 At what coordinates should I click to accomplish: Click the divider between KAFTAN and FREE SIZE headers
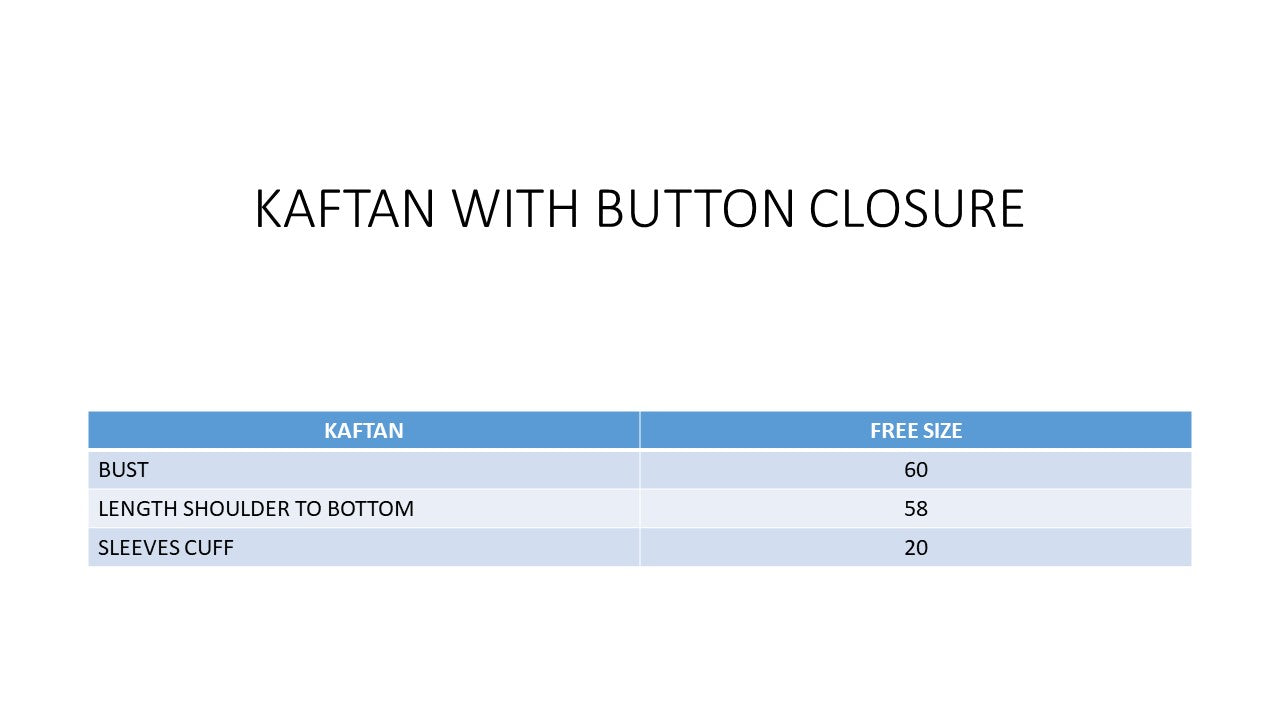[640, 431]
